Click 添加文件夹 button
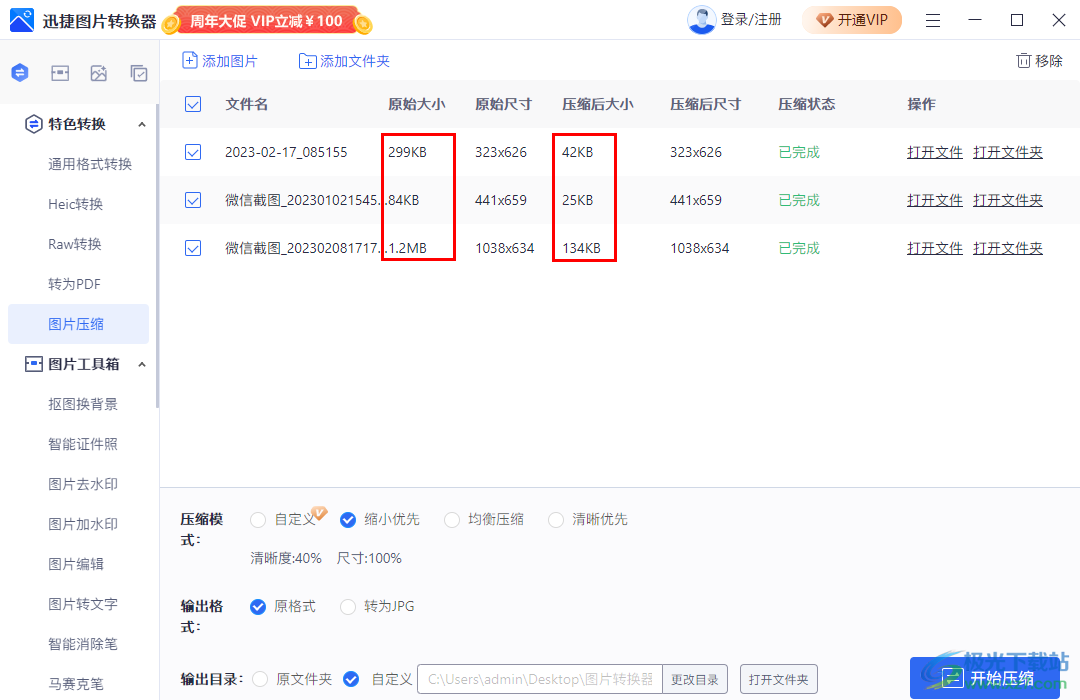This screenshot has height=700, width=1080. 344,61
